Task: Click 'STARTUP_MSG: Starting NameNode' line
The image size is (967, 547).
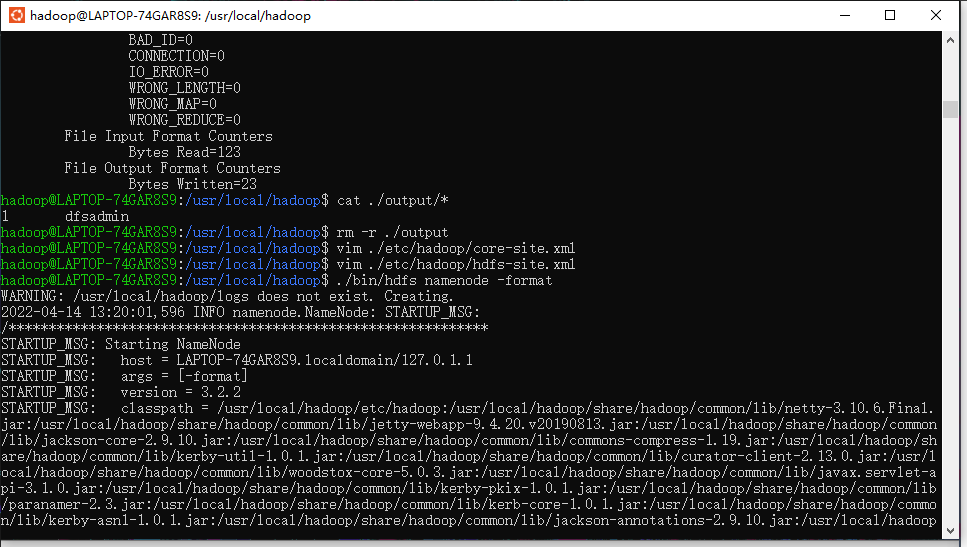Action: coord(121,344)
